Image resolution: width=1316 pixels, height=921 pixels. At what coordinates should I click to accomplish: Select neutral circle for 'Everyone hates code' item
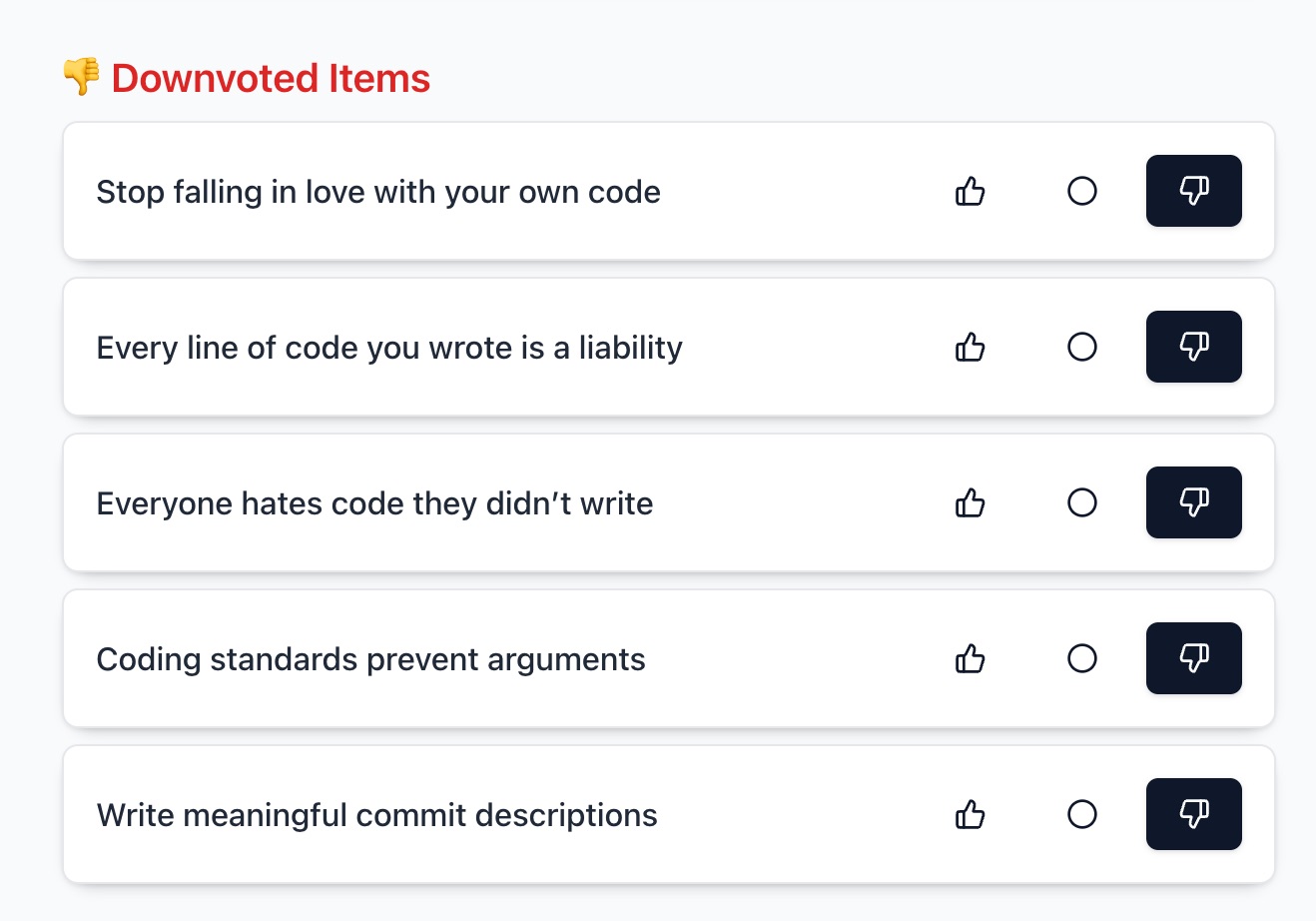pos(1082,502)
